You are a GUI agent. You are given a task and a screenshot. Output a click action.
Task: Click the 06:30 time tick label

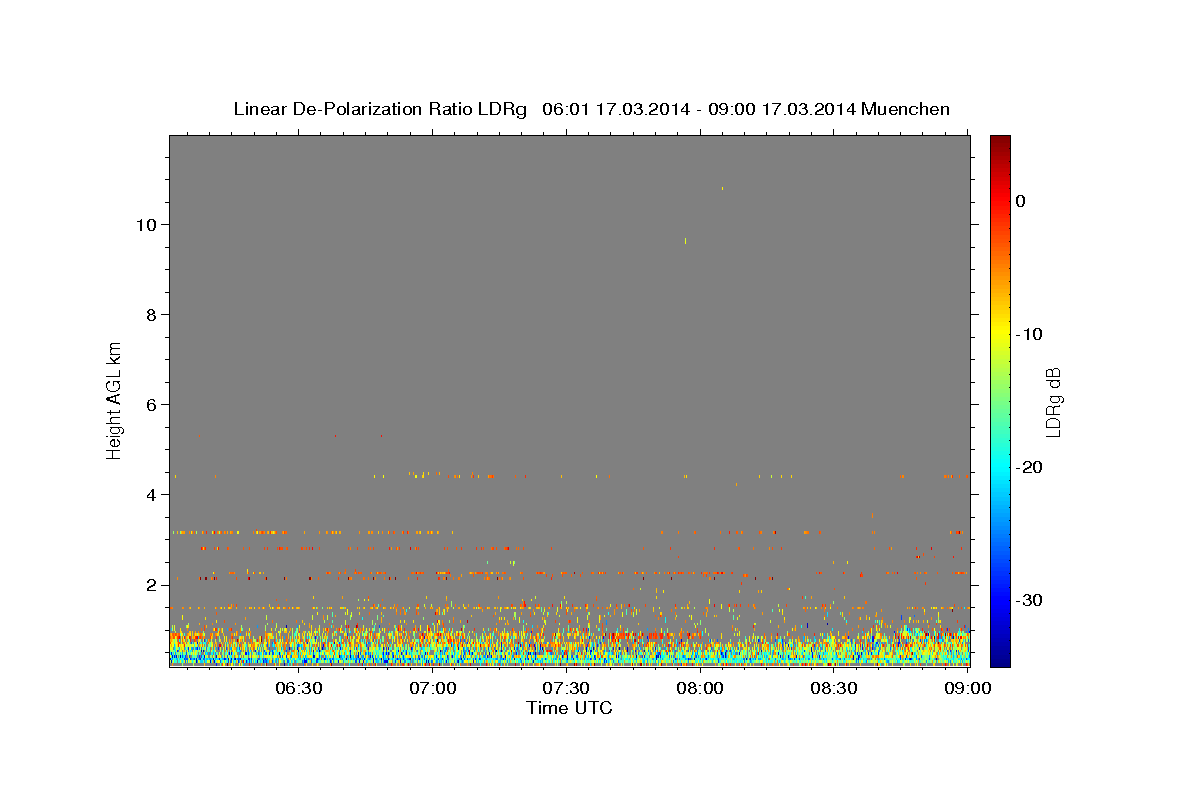point(299,688)
